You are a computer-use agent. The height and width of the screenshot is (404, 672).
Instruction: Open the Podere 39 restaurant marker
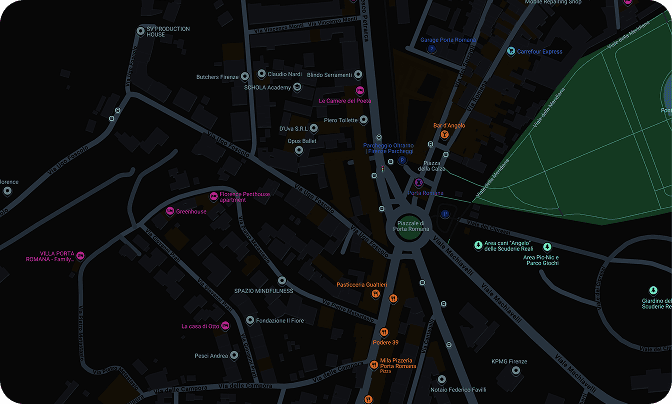384,332
